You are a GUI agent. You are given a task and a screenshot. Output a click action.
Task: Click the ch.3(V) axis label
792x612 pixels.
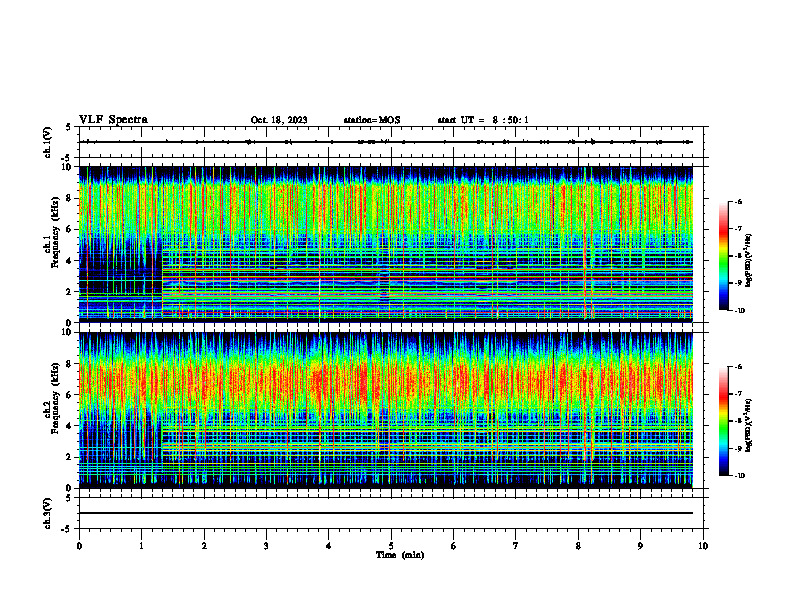tap(48, 513)
